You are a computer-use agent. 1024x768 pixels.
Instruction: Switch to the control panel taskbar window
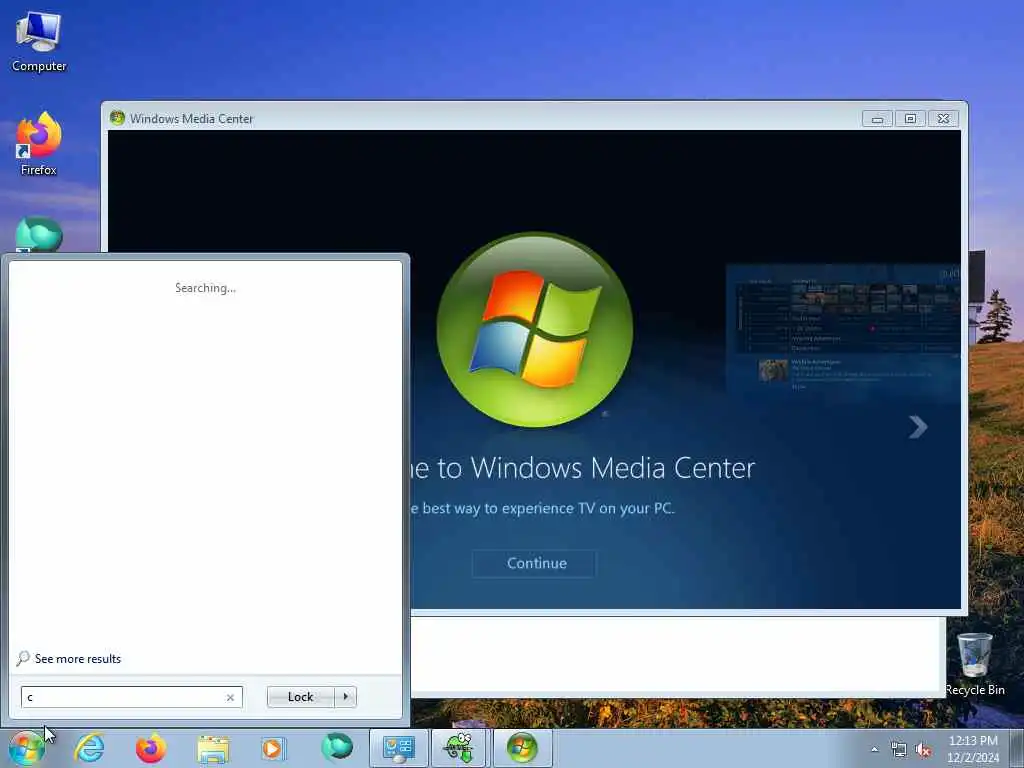pos(398,748)
